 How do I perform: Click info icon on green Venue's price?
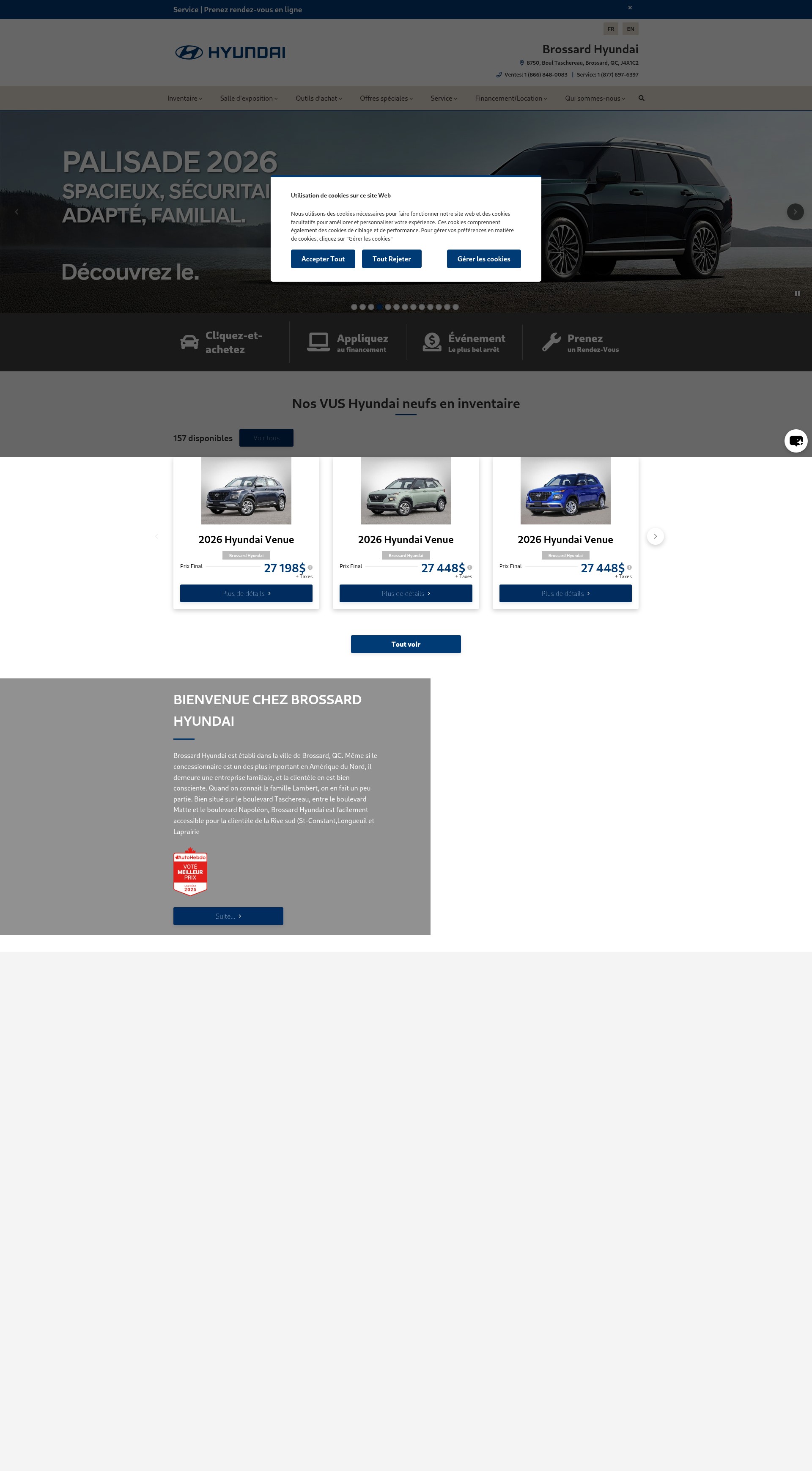click(469, 568)
